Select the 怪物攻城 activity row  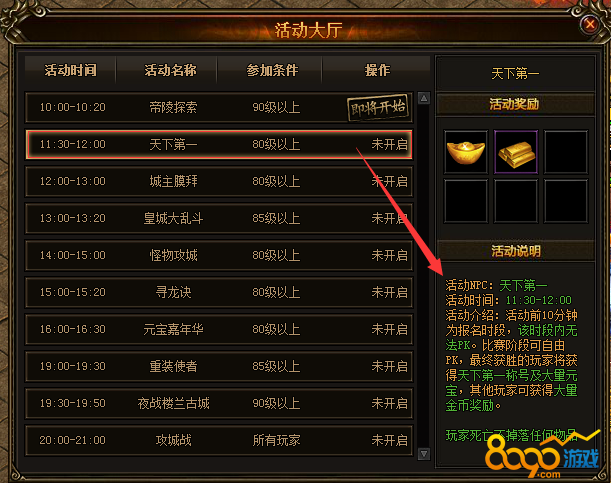tap(219, 255)
